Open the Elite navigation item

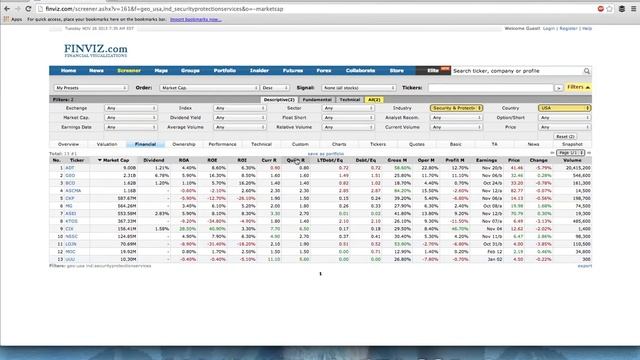433,71
